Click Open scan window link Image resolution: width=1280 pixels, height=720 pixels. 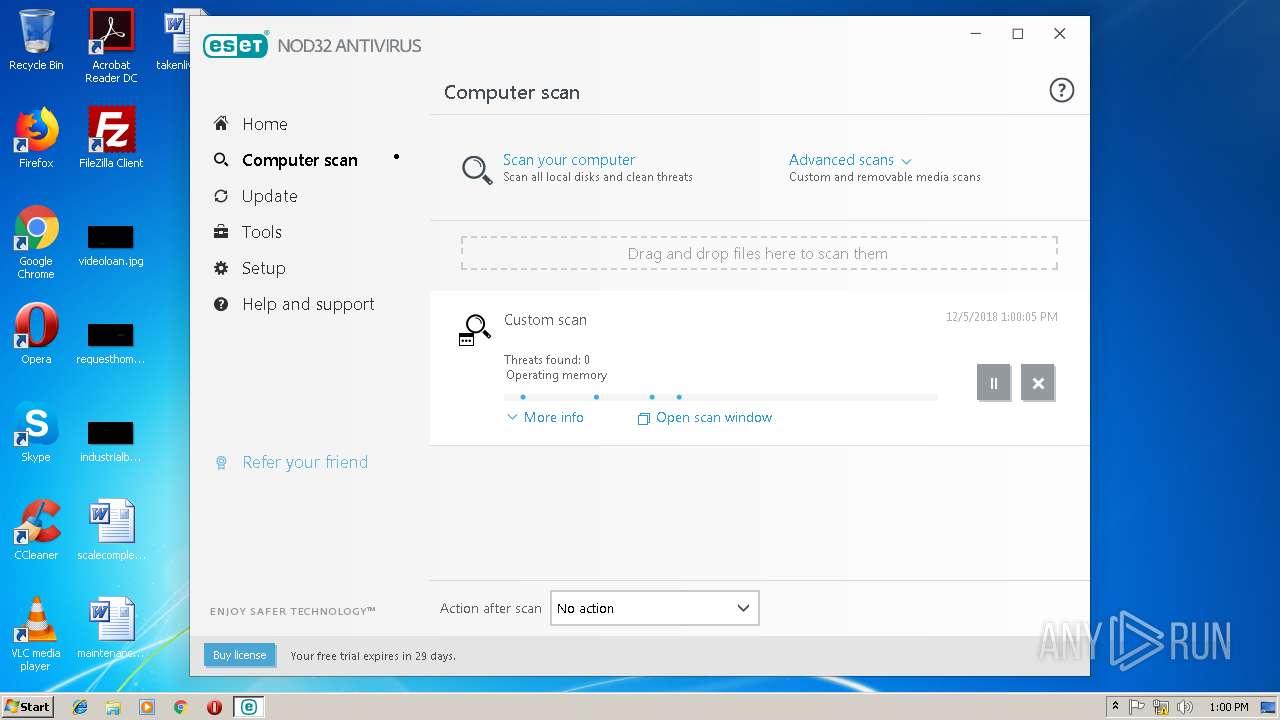click(x=705, y=417)
